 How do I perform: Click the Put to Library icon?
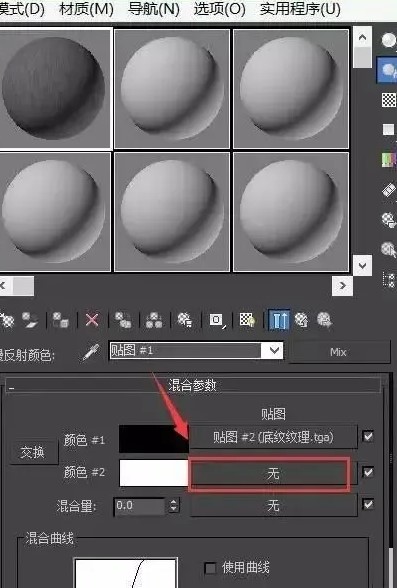pyautogui.click(x=185, y=320)
